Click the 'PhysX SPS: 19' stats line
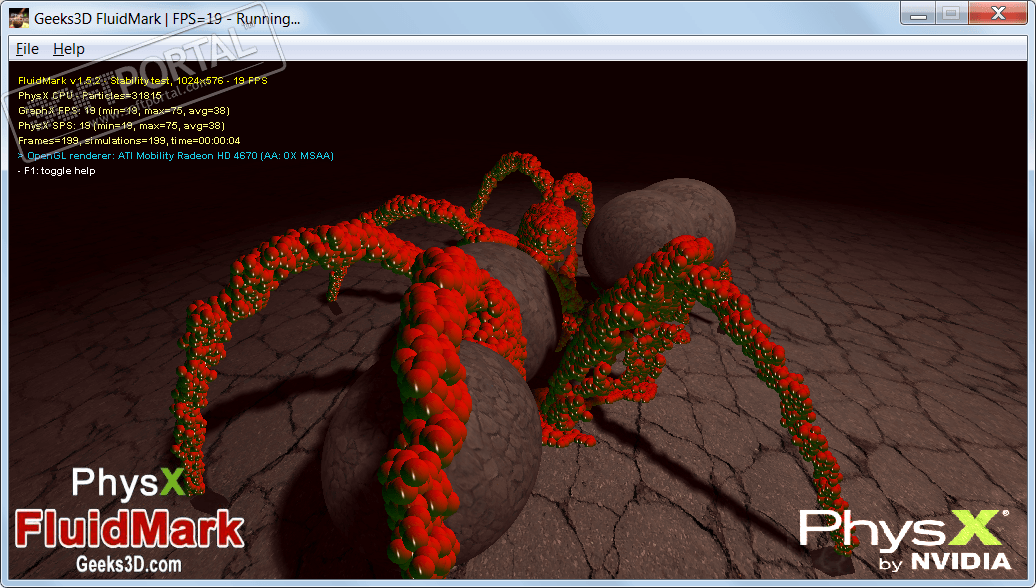Viewport: 1036px width, 588px height. click(x=122, y=126)
